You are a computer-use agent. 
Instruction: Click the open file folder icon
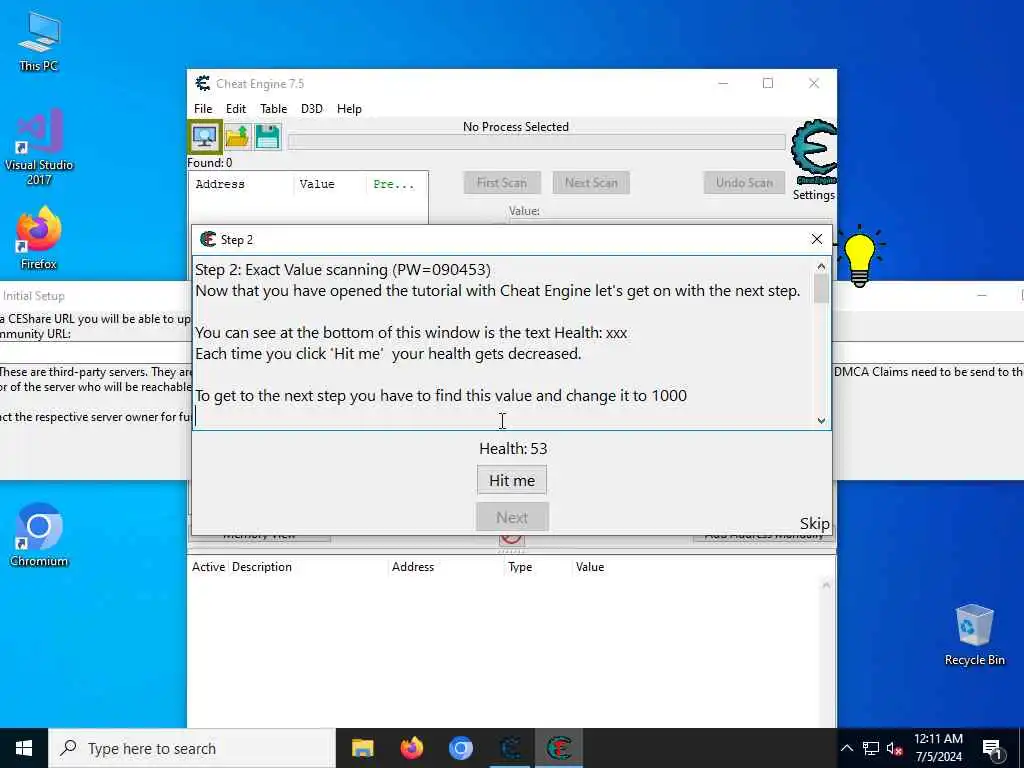click(x=236, y=137)
